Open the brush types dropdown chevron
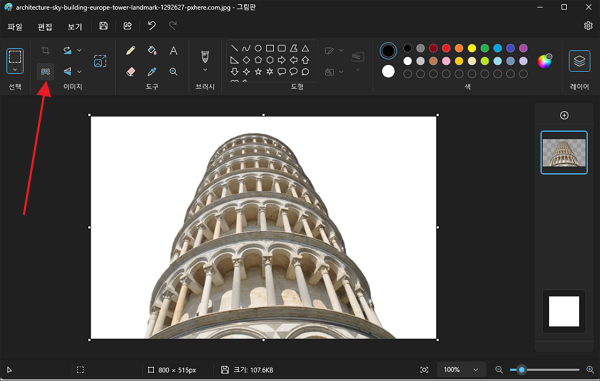This screenshot has width=600, height=381. click(x=205, y=70)
